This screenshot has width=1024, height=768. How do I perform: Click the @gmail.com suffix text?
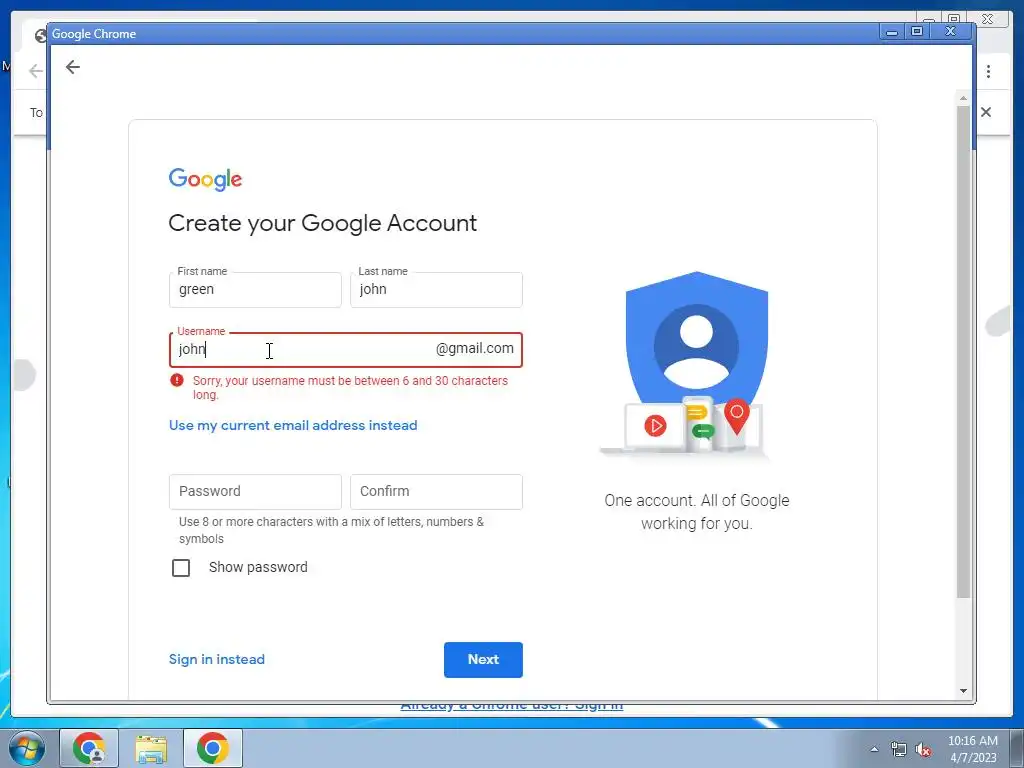pos(475,349)
